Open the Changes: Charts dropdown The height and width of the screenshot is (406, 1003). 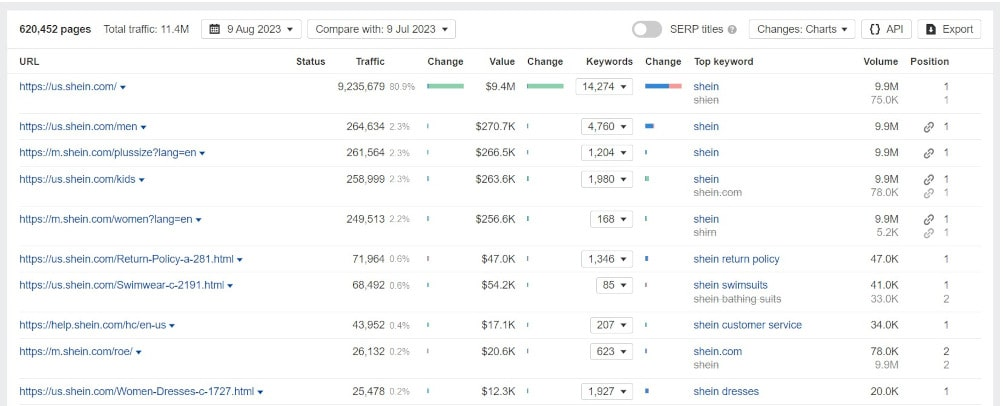click(x=802, y=29)
